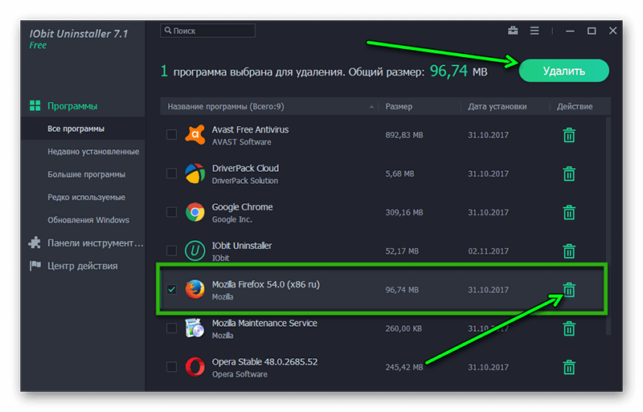Sort by program name column arrow
The image size is (643, 412).
[x=372, y=107]
